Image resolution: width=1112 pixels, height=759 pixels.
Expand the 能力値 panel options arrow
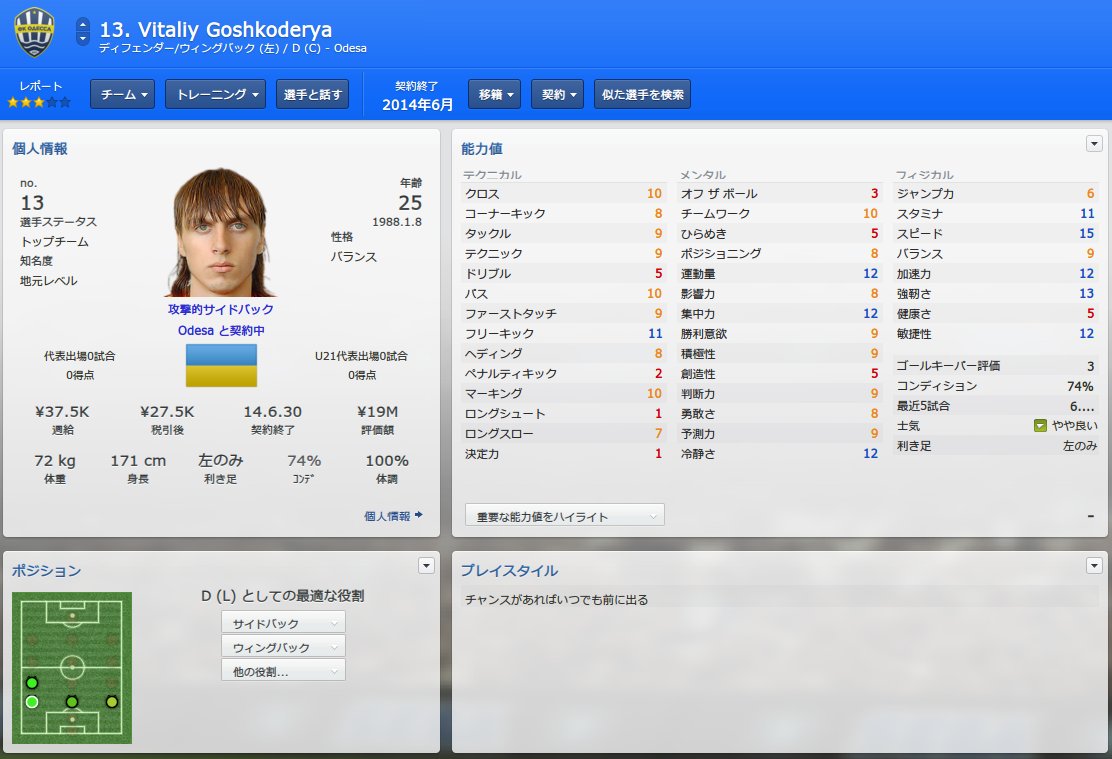1094,143
